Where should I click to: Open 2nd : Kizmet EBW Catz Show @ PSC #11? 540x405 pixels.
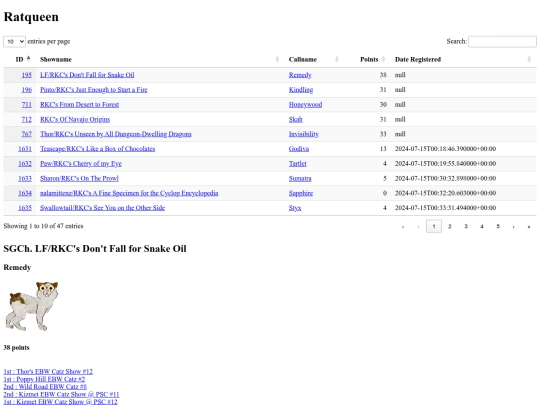pyautogui.click(x=61, y=394)
